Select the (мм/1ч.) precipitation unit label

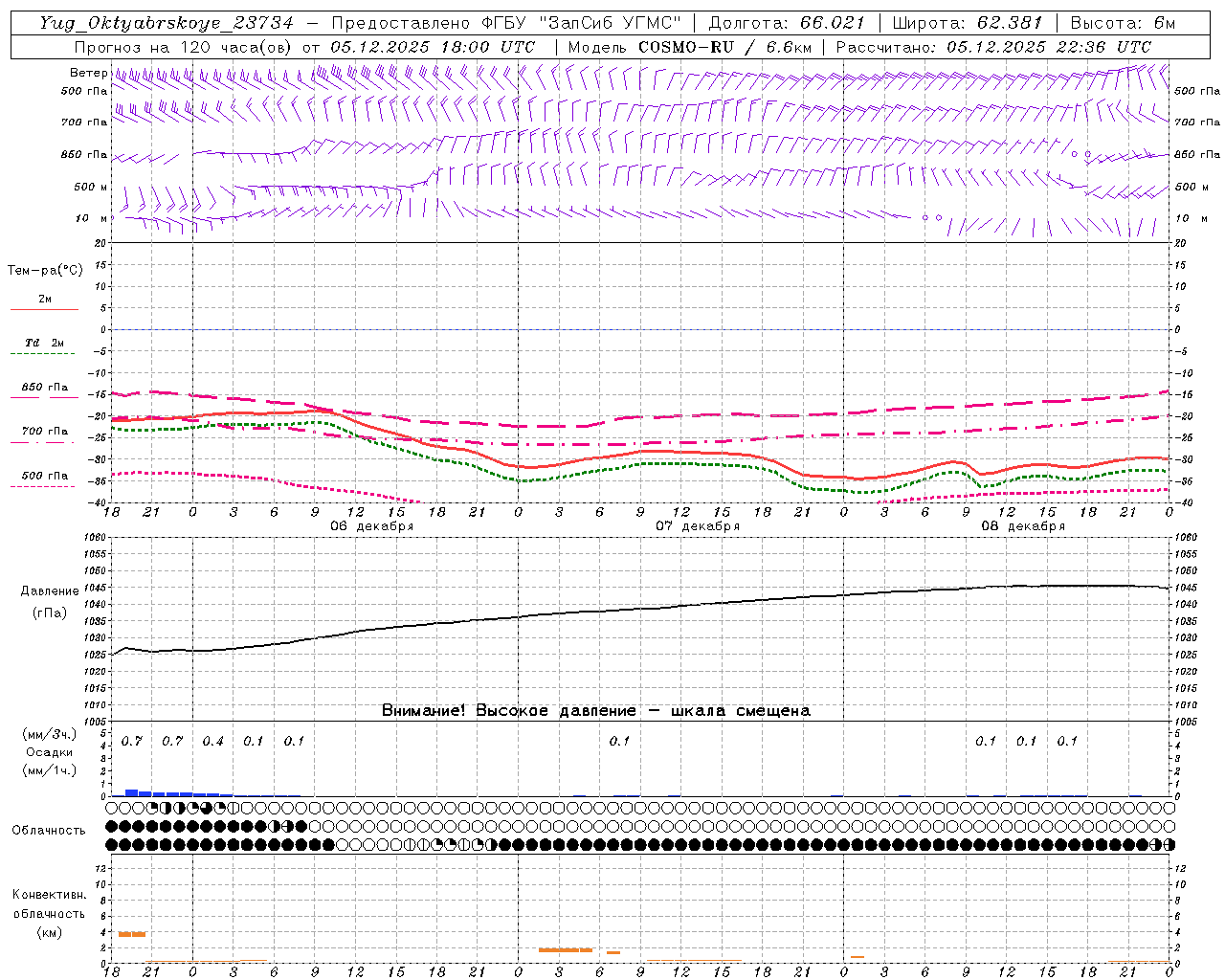(x=50, y=770)
